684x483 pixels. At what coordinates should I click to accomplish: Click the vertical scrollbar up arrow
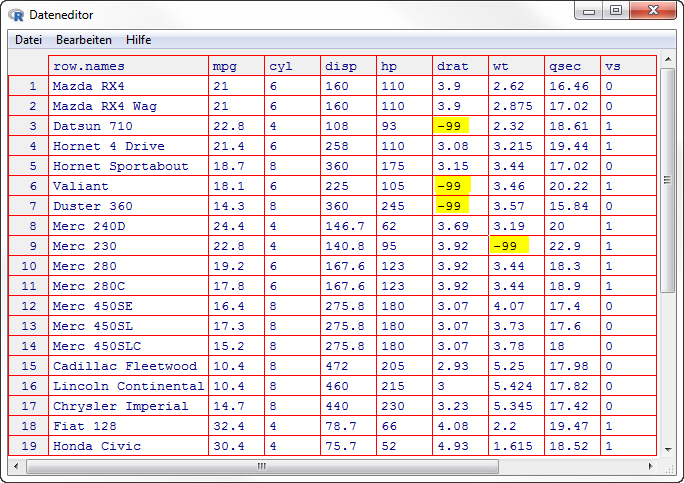tap(668, 63)
